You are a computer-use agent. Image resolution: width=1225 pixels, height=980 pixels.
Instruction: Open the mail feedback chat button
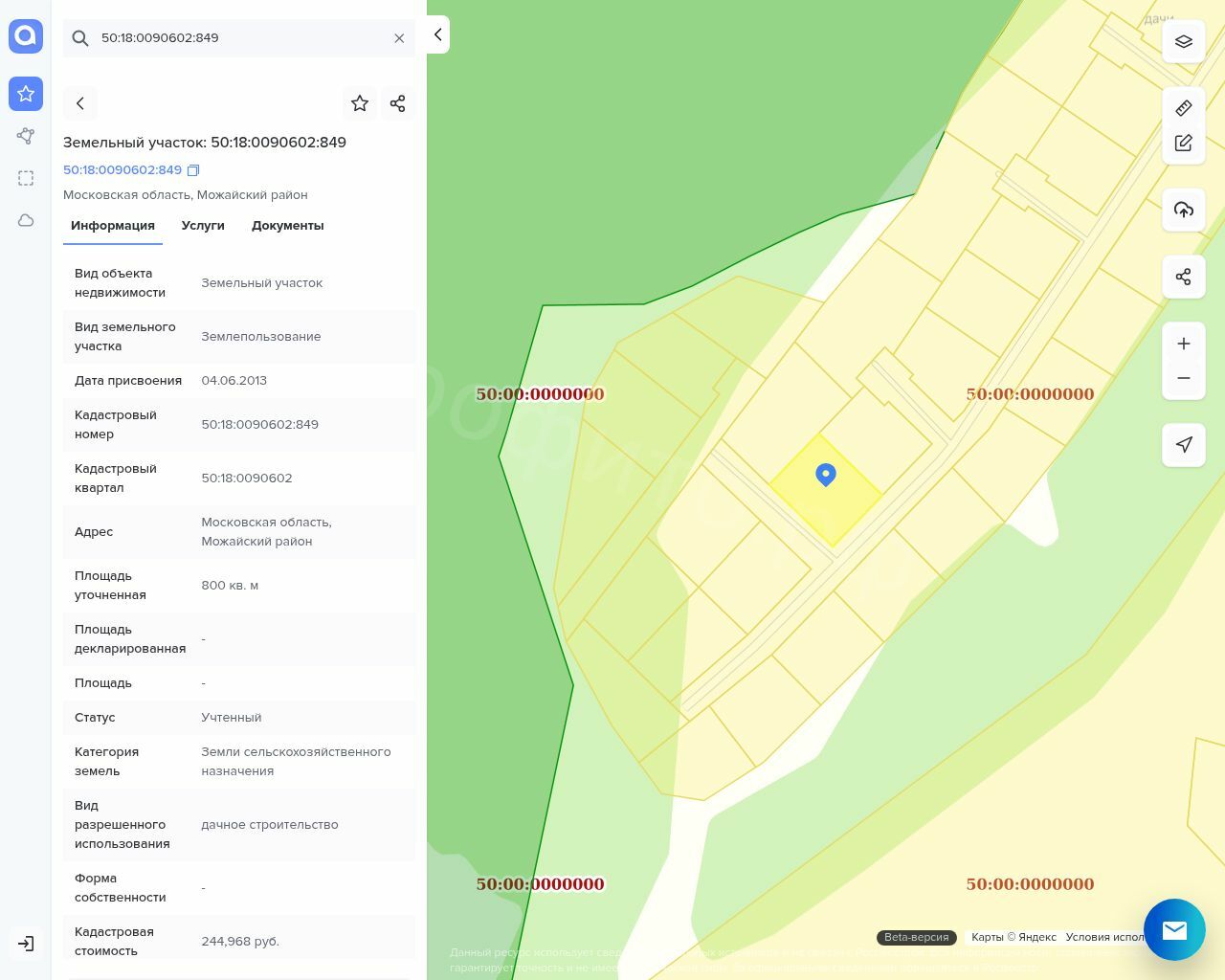pos(1174,929)
